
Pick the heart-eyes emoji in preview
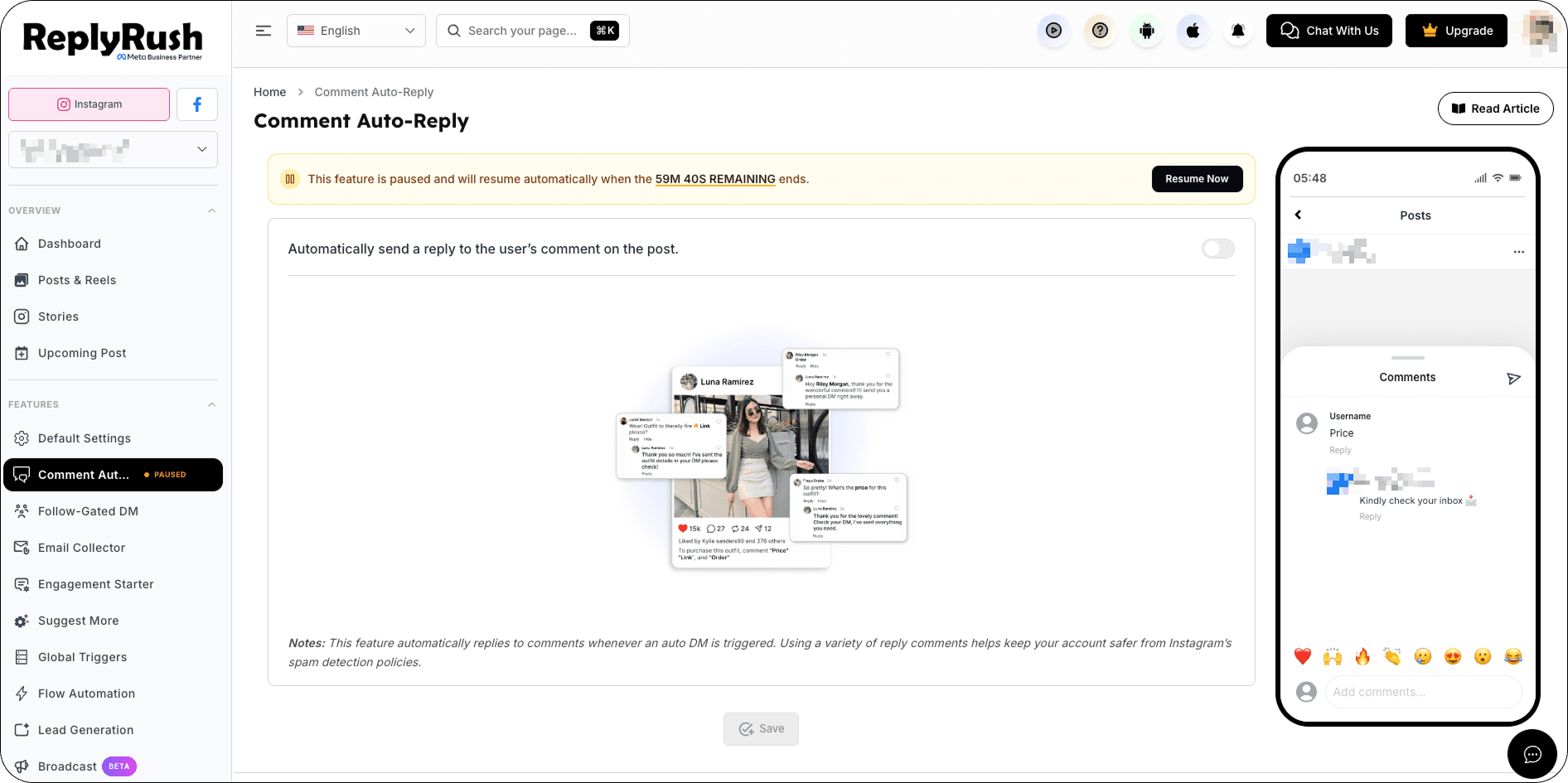point(1453,657)
